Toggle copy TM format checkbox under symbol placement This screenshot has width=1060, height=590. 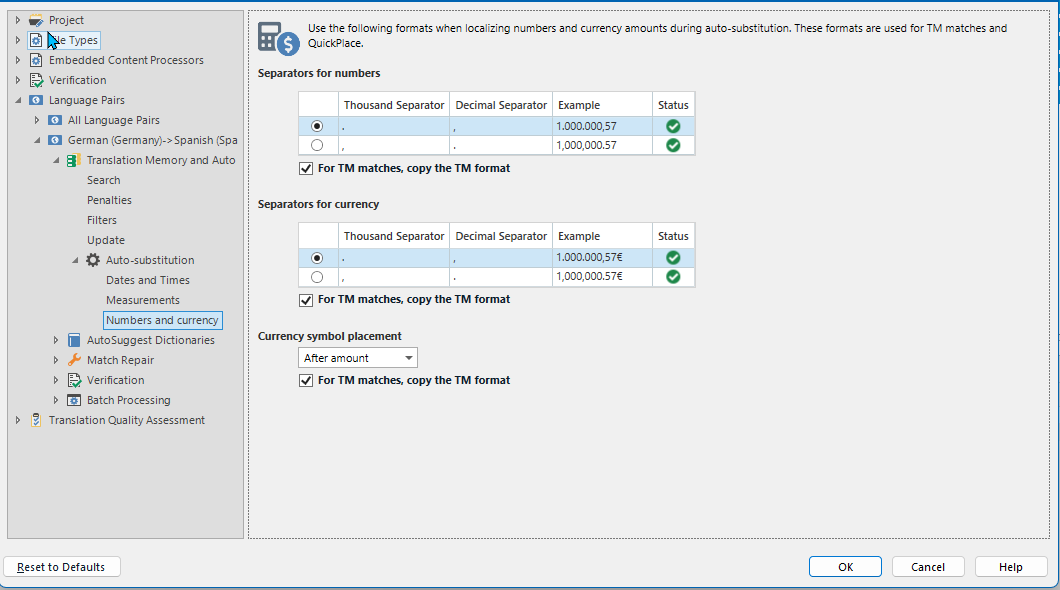tap(306, 381)
